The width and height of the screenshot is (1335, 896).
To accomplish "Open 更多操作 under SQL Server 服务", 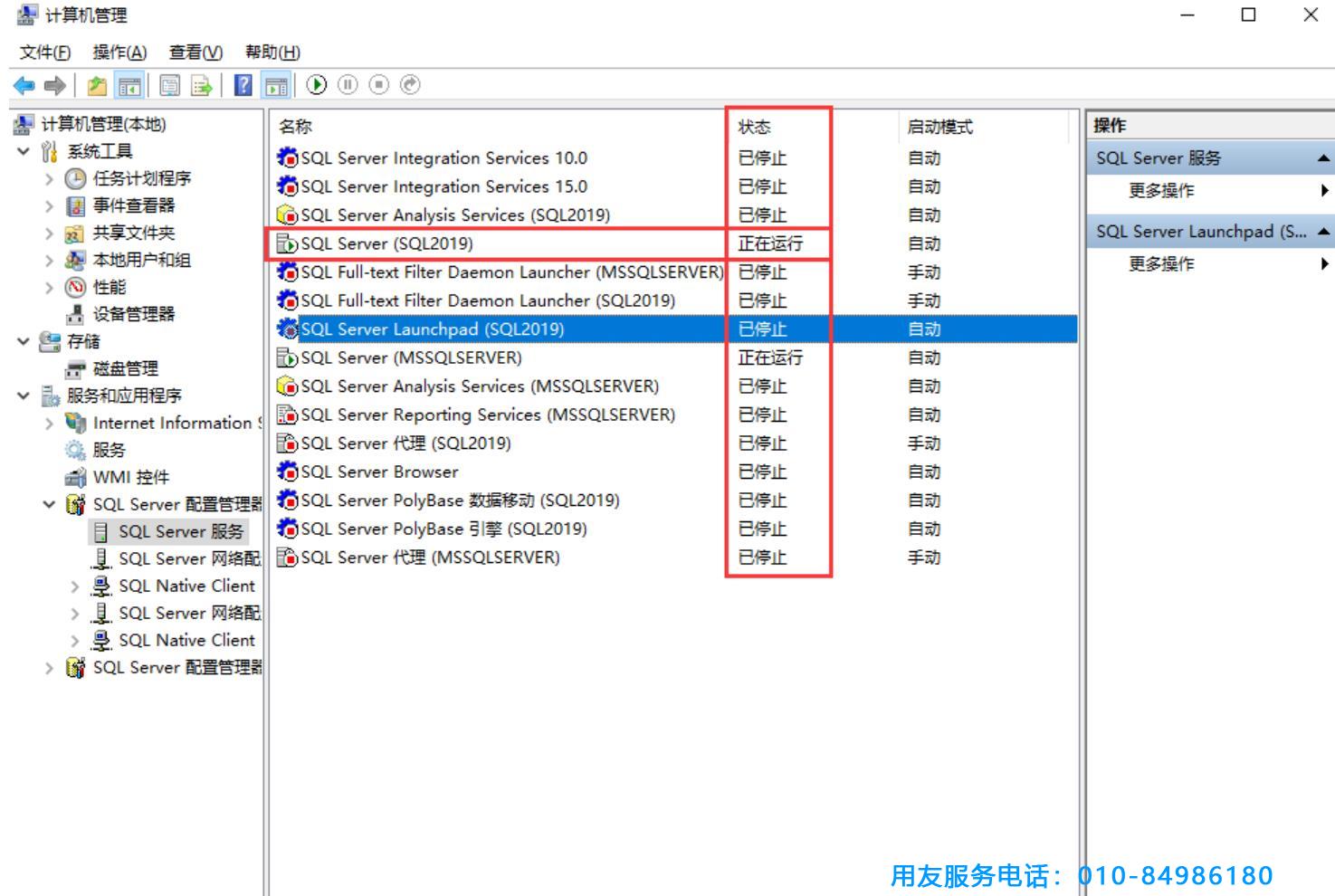I will coord(1161,191).
